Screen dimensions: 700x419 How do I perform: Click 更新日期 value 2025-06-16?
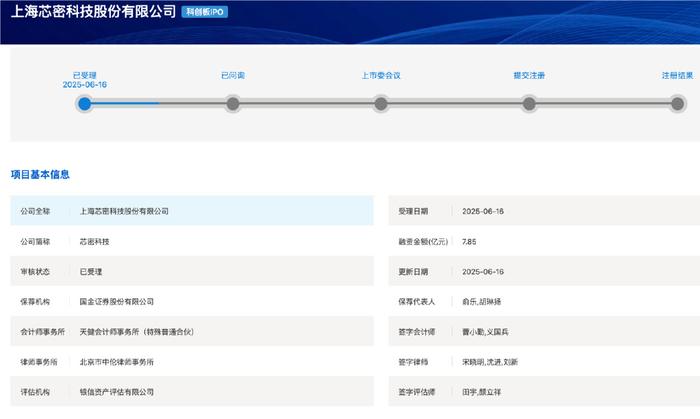coord(483,271)
